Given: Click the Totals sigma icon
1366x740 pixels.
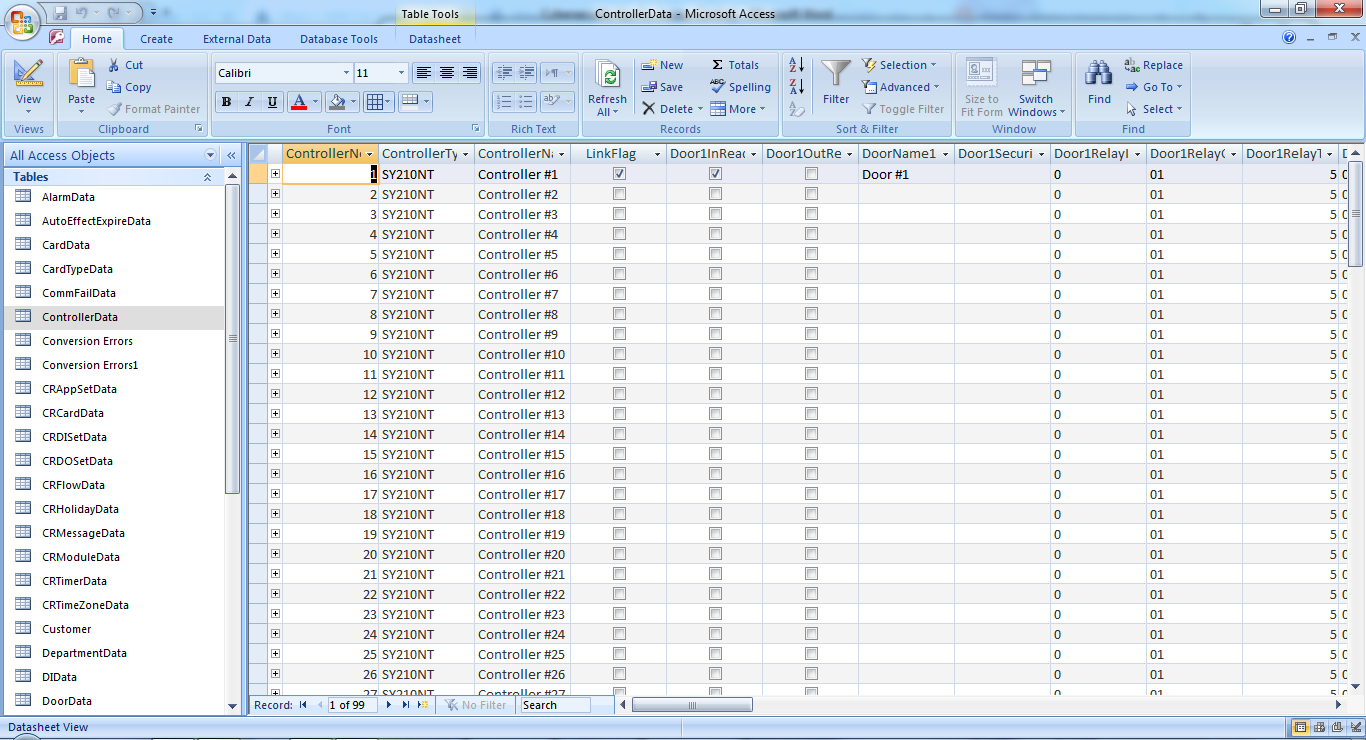Looking at the screenshot, I should point(720,64).
